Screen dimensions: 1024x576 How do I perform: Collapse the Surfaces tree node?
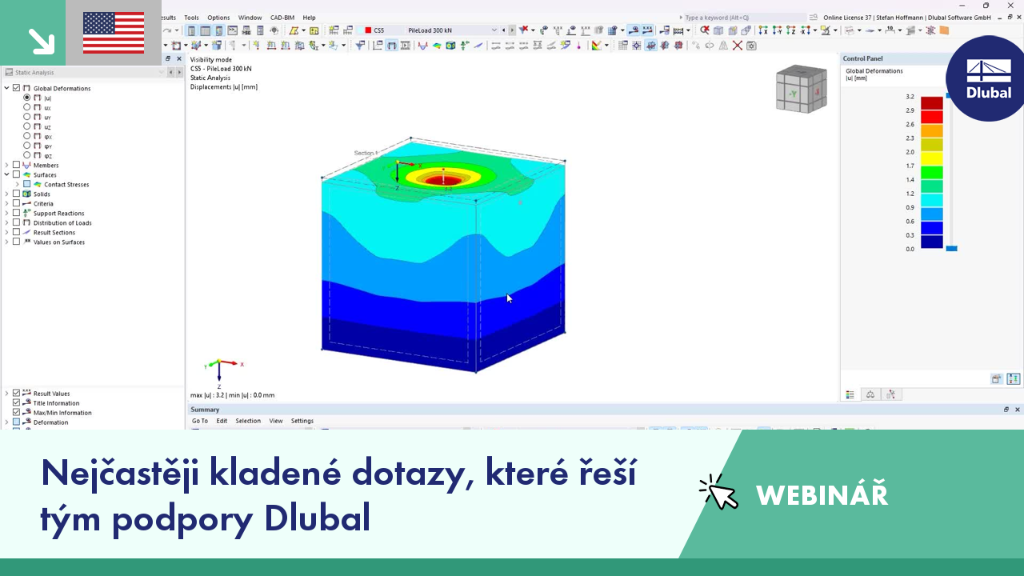7,175
